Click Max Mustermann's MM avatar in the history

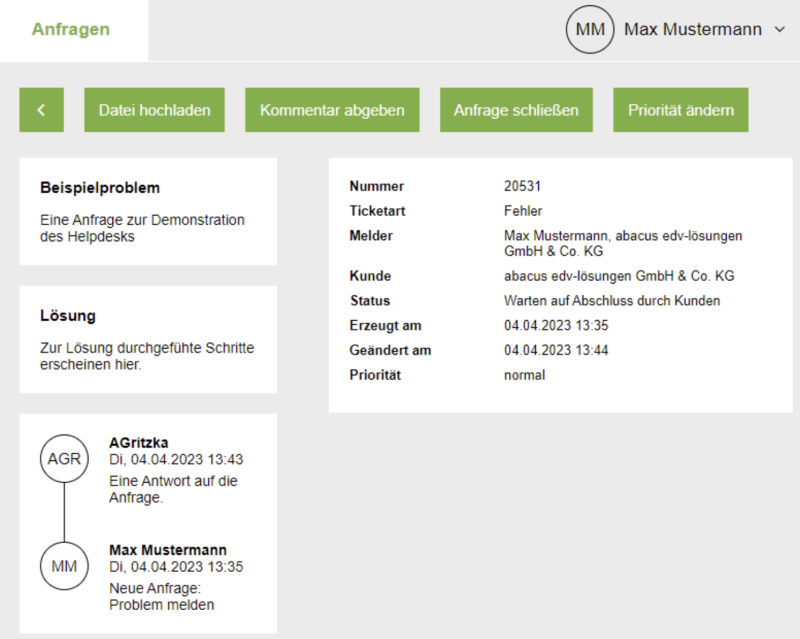click(x=63, y=566)
